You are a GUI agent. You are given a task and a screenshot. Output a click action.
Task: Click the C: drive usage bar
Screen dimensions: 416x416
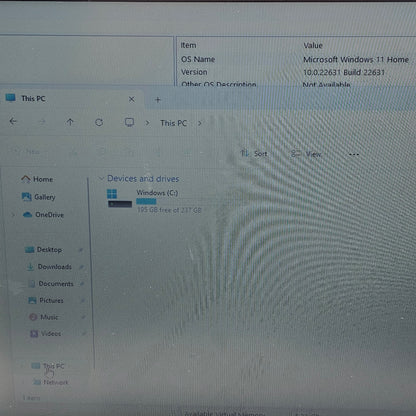point(169,201)
